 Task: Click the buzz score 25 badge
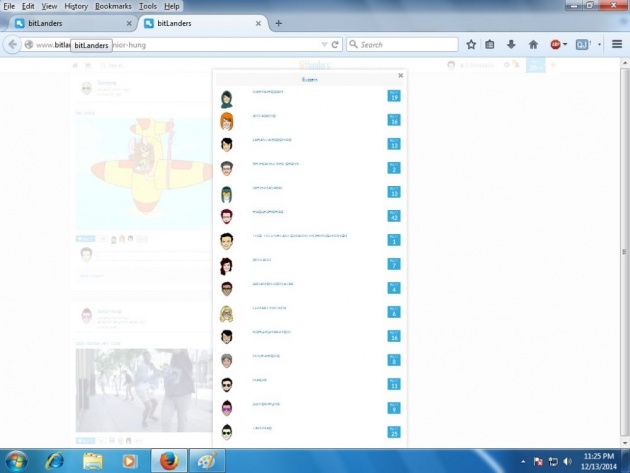394,432
